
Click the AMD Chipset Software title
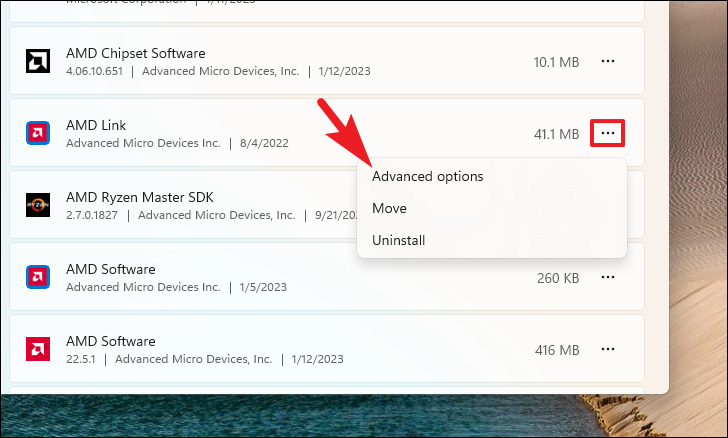point(136,53)
